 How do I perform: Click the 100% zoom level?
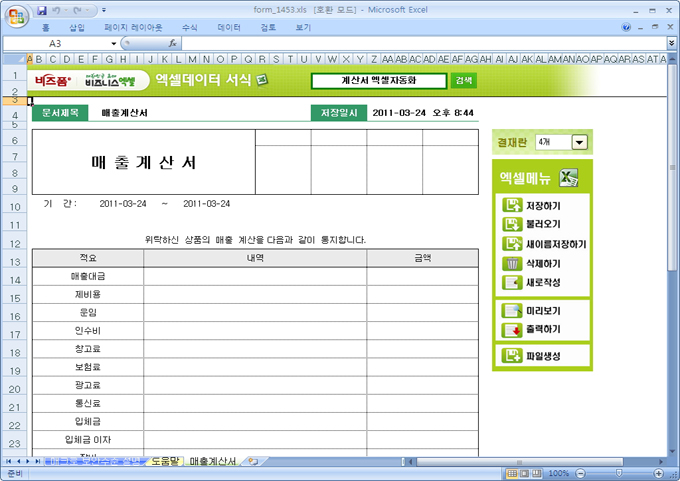point(559,474)
